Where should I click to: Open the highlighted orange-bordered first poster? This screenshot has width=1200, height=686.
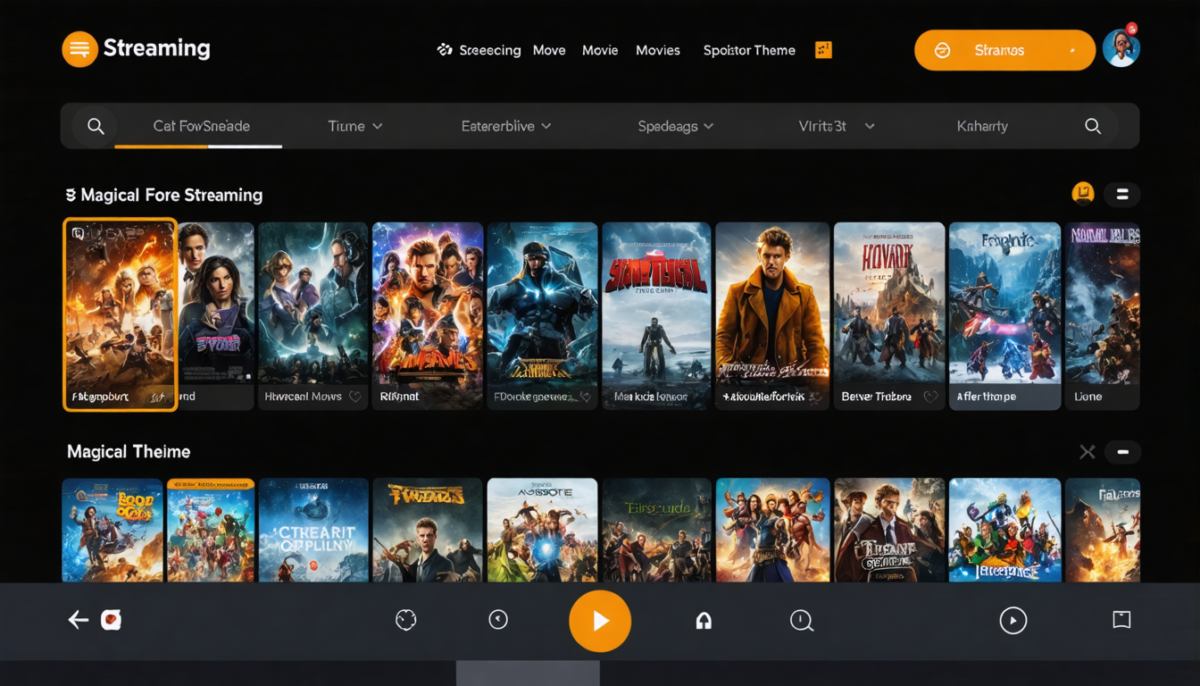[120, 314]
